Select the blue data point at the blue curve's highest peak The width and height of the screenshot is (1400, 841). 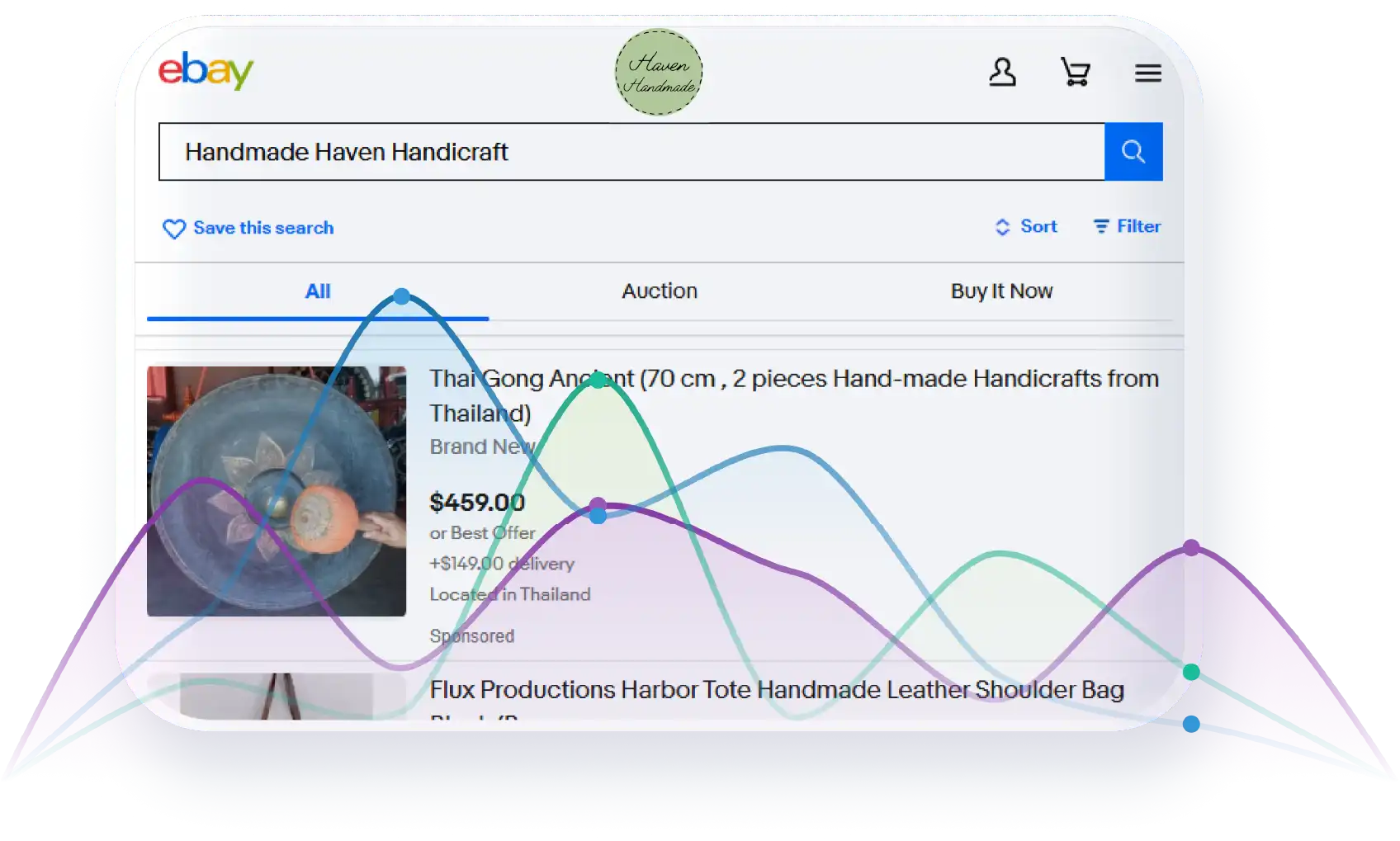tap(402, 296)
